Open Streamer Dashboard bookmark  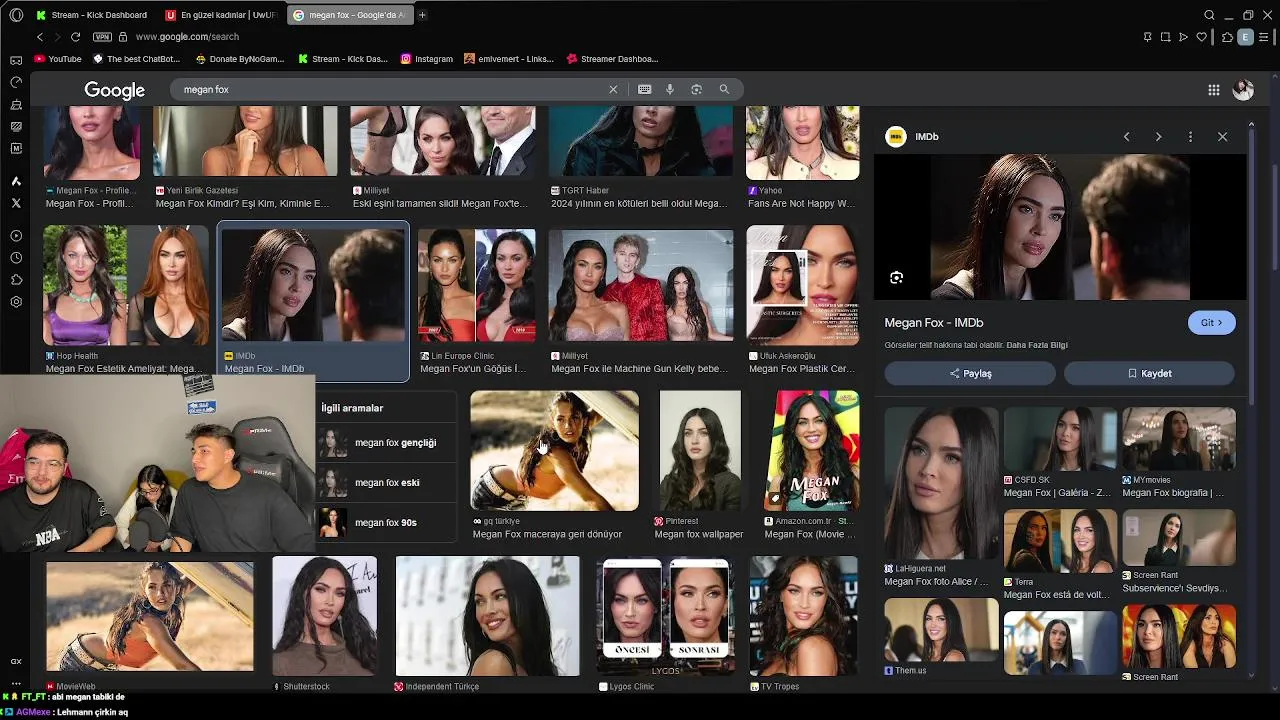612,59
